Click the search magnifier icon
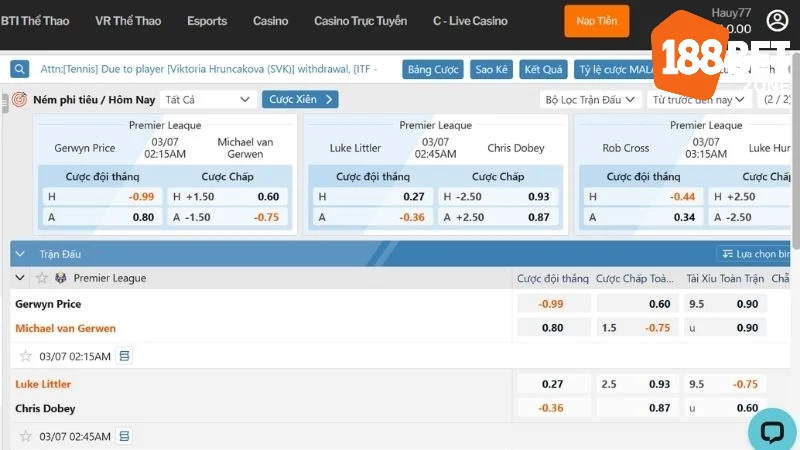Image resolution: width=800 pixels, height=450 pixels. coord(19,69)
